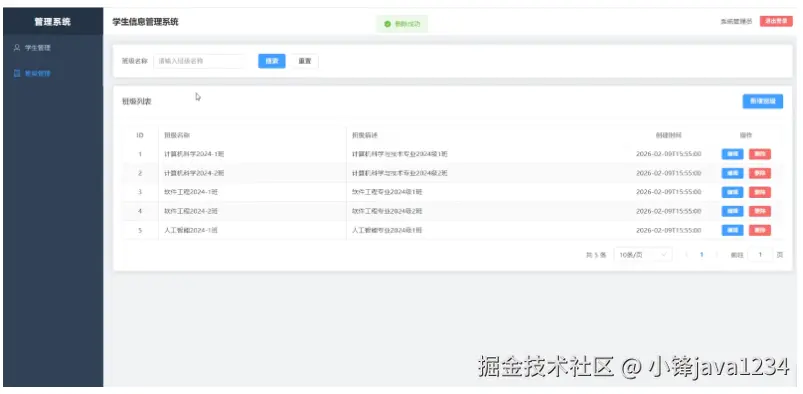803x394 pixels.
Task: Click the 共 5 条 total count
Action: click(596, 255)
